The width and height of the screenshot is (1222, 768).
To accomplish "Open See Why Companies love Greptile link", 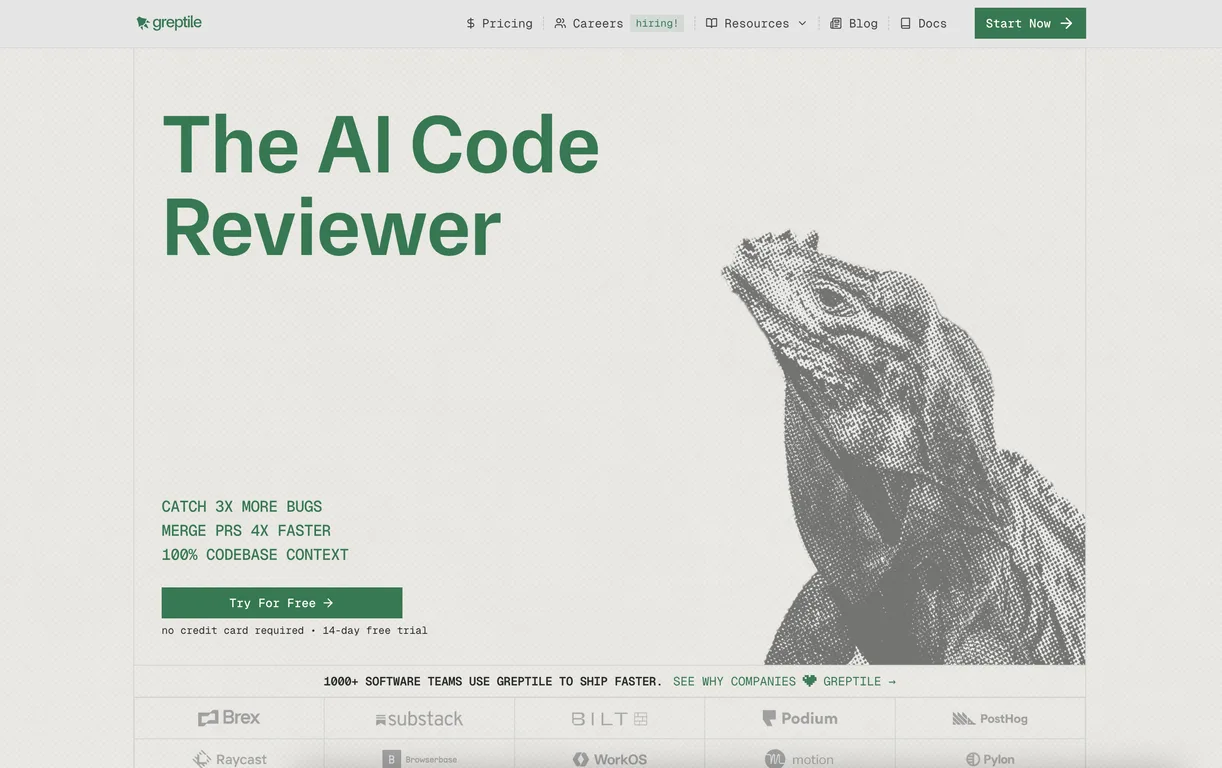I will click(784, 681).
